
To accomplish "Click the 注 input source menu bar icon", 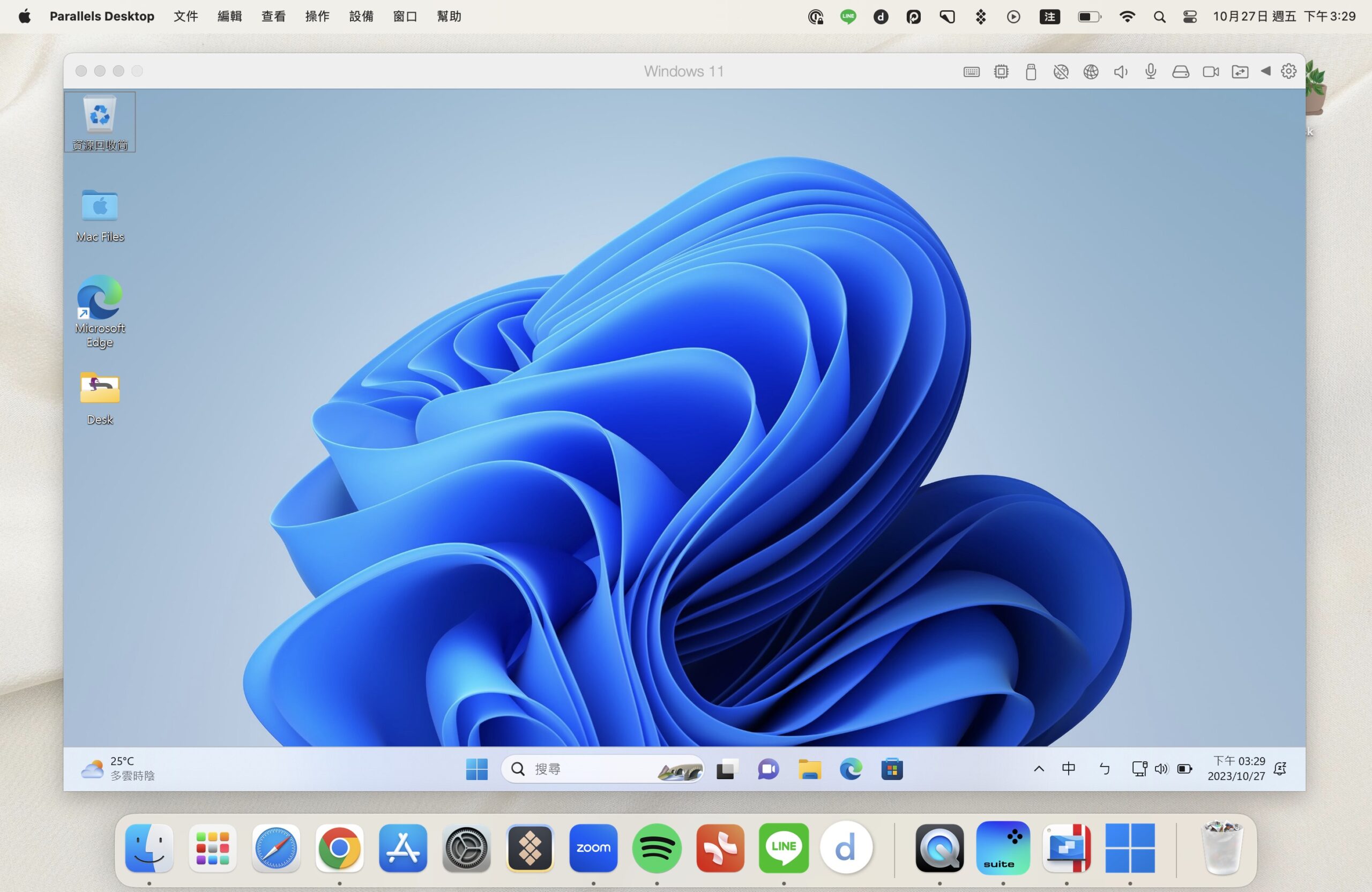I will (x=1050, y=17).
